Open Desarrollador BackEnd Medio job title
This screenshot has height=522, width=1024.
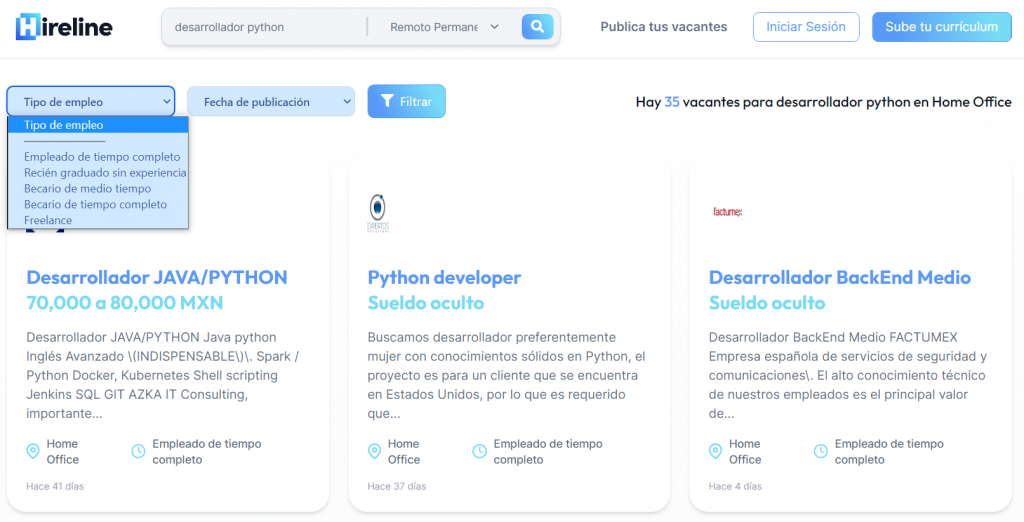pyautogui.click(x=840, y=277)
